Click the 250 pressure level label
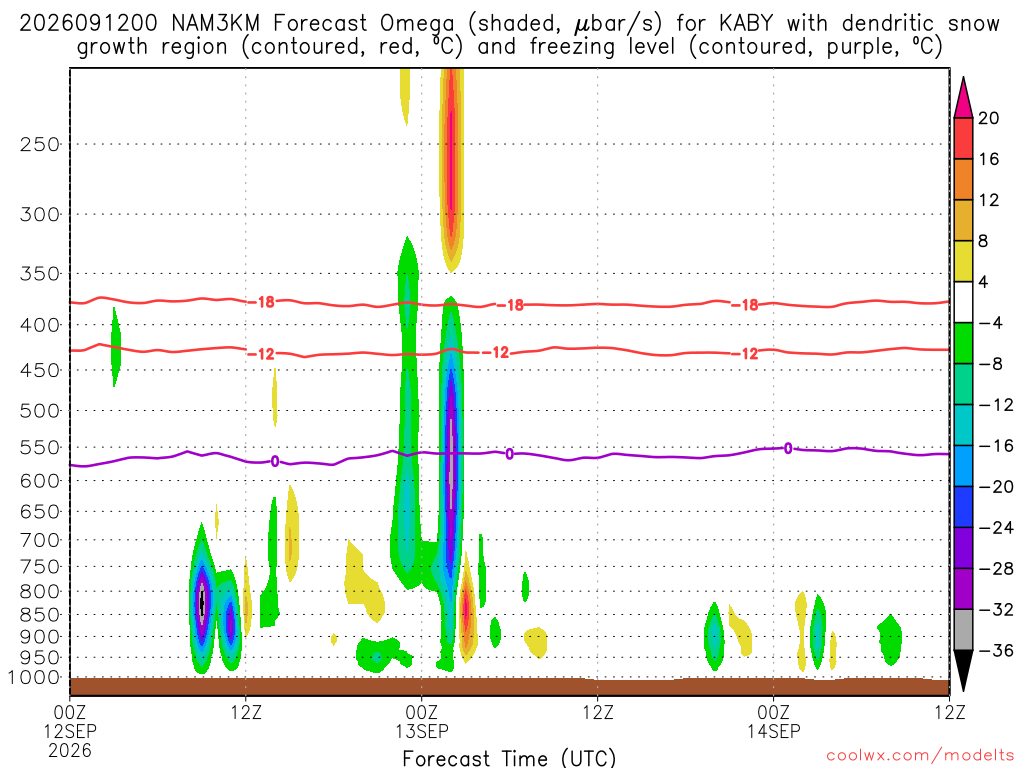This screenshot has height=768, width=1024. (x=40, y=144)
